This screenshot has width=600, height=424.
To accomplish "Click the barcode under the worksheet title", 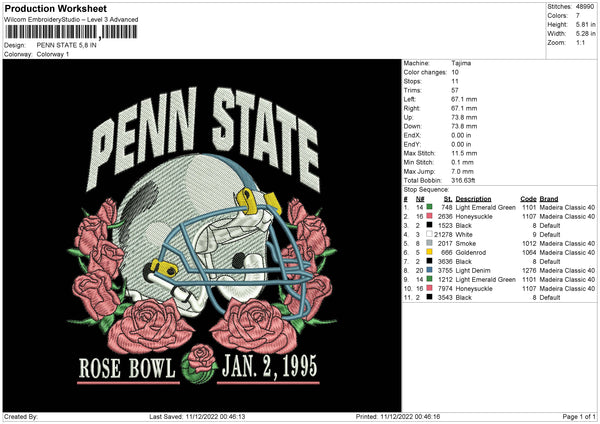I will point(71,32).
